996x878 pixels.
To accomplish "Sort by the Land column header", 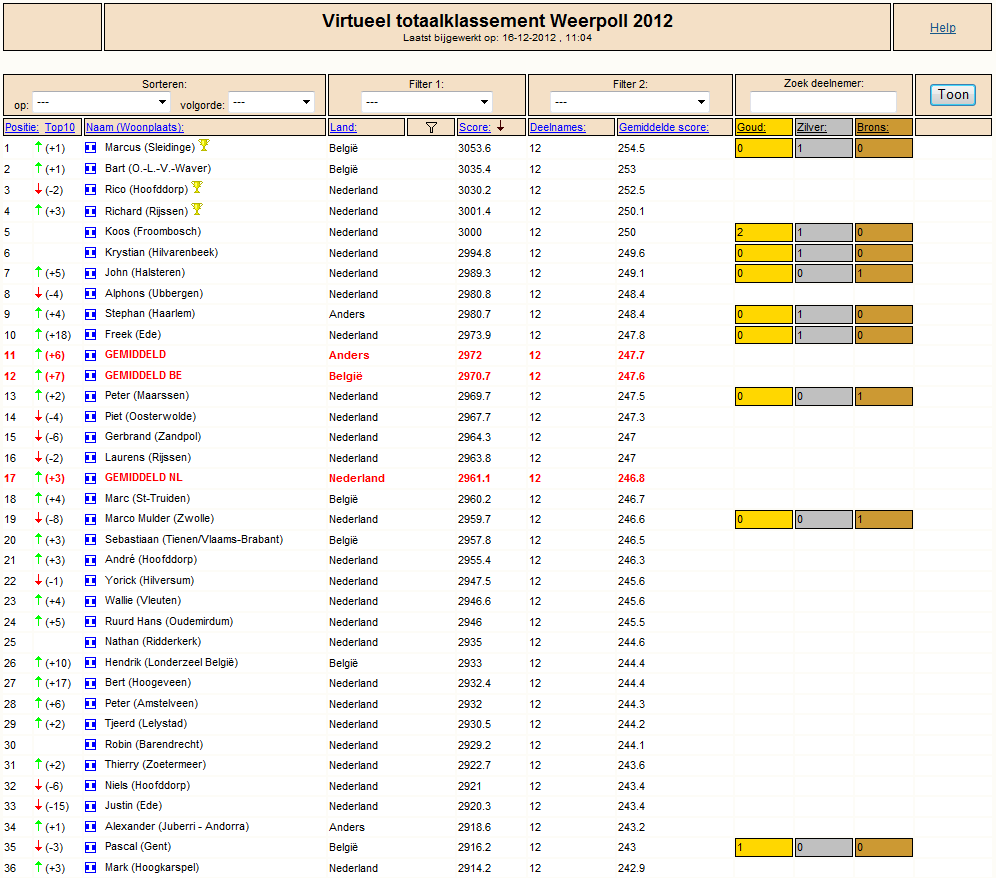I will pyautogui.click(x=343, y=127).
